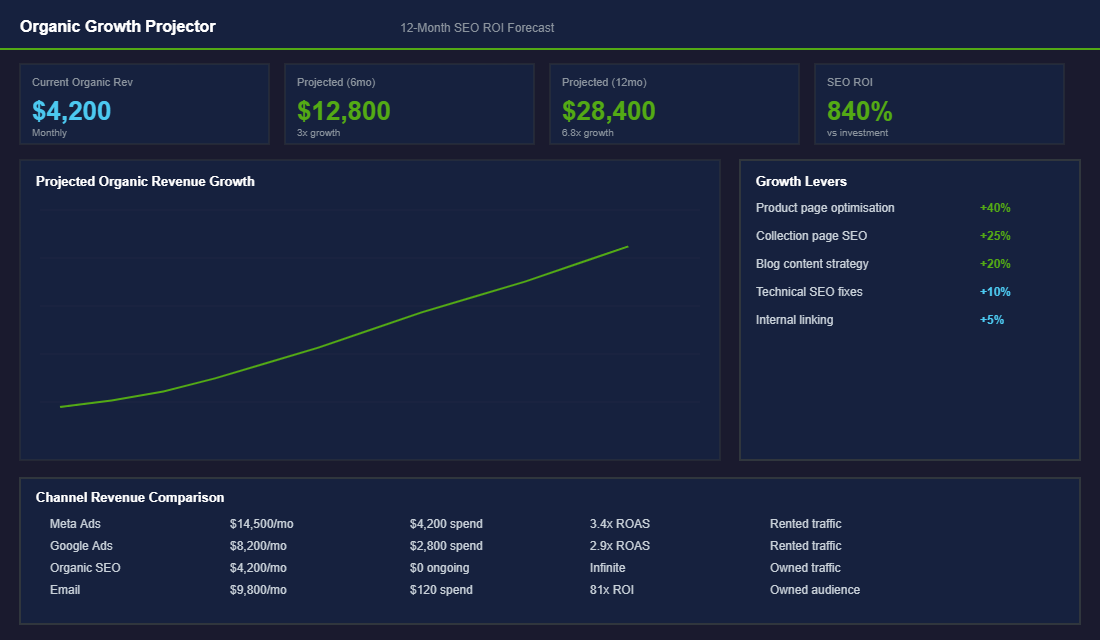Click the +40% value beside Product page optimisation
Screen dimensions: 1100x640
(997, 207)
